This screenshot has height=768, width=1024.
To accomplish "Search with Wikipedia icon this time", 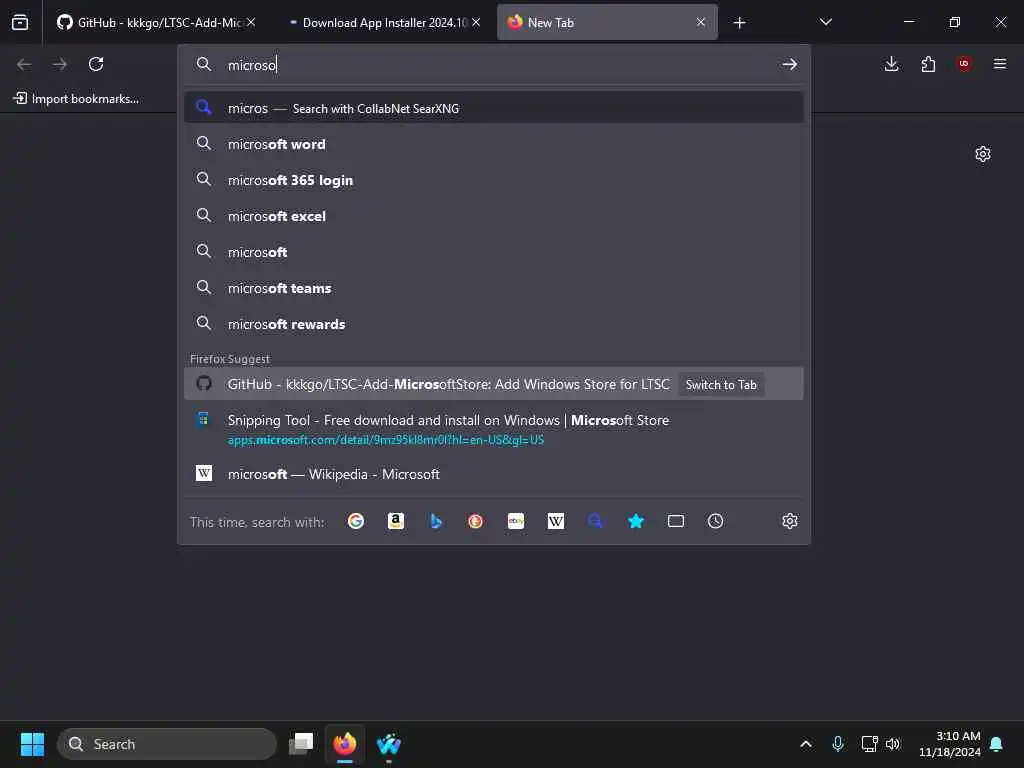I will point(556,521).
